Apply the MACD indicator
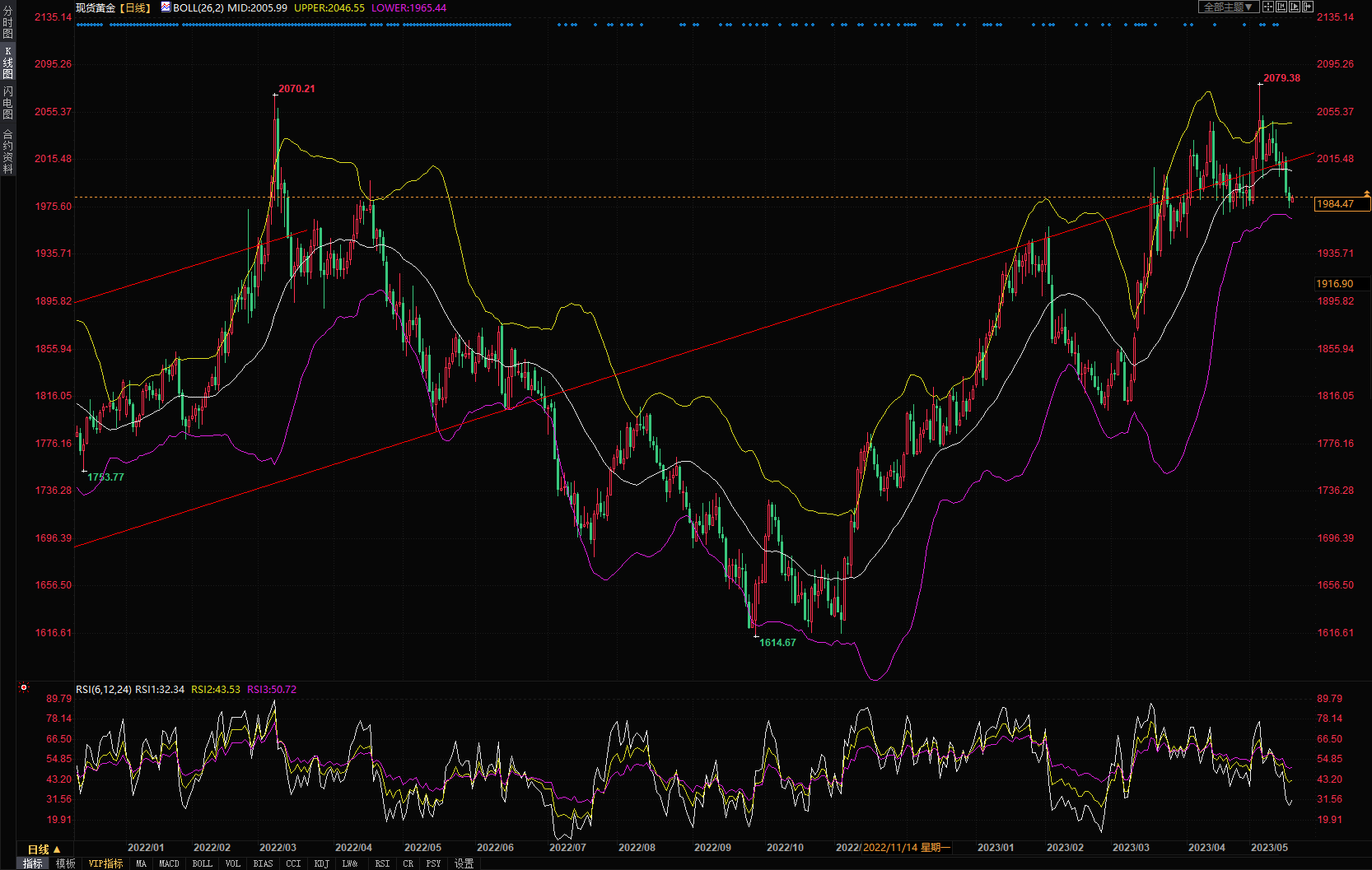This screenshot has width=1372, height=870. (169, 863)
